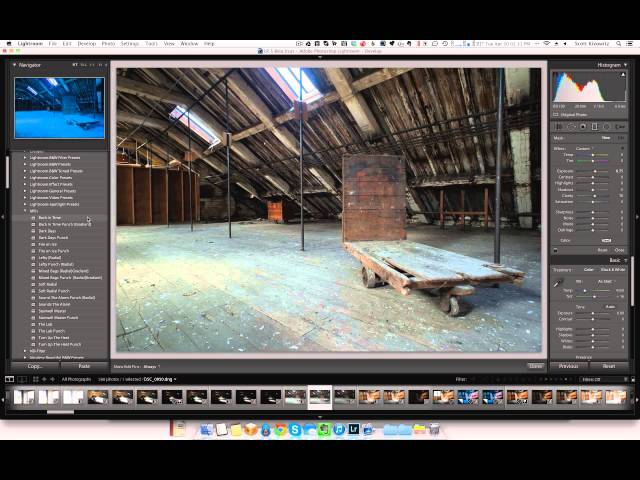Open the View menu
The height and width of the screenshot is (480, 640).
[x=169, y=43]
